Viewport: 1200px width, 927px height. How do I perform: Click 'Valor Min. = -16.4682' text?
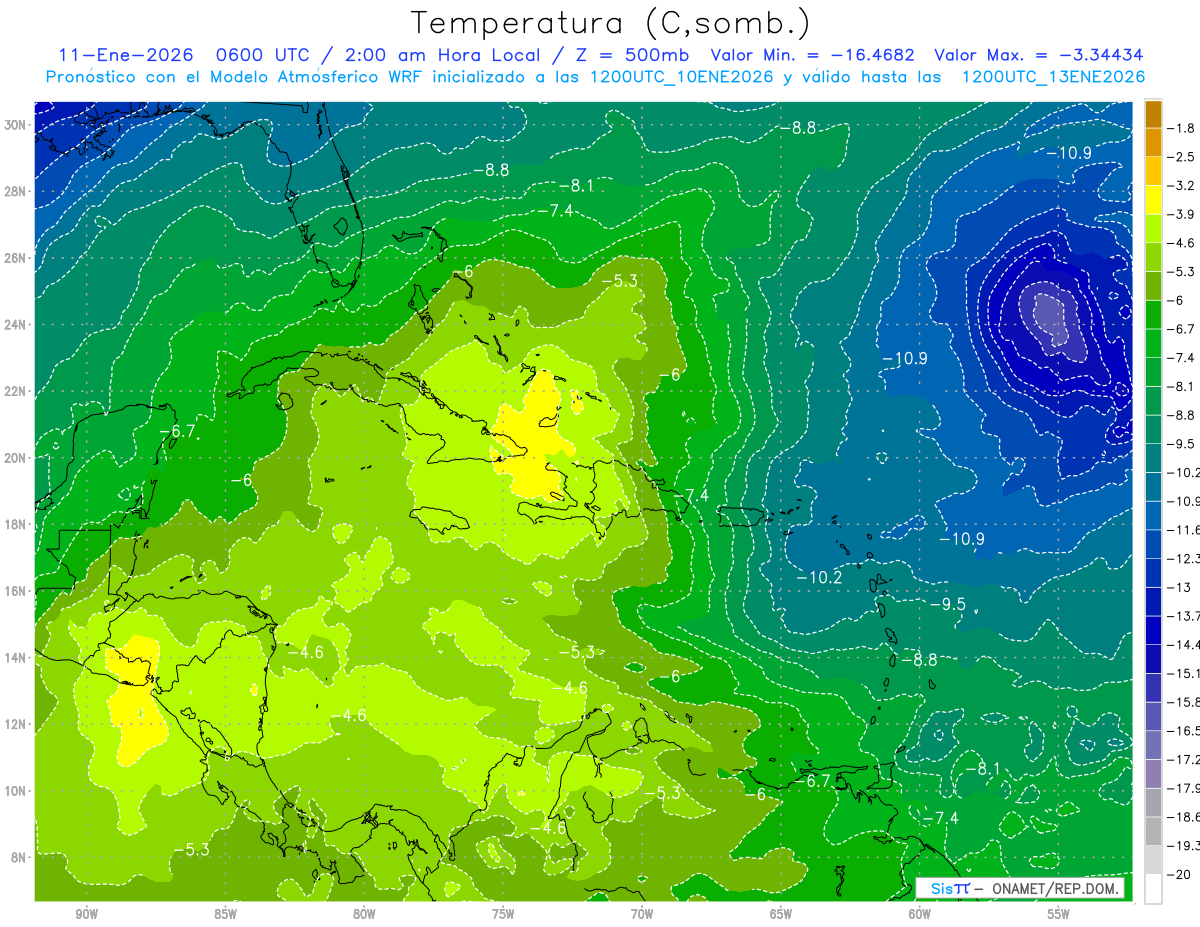pos(812,55)
